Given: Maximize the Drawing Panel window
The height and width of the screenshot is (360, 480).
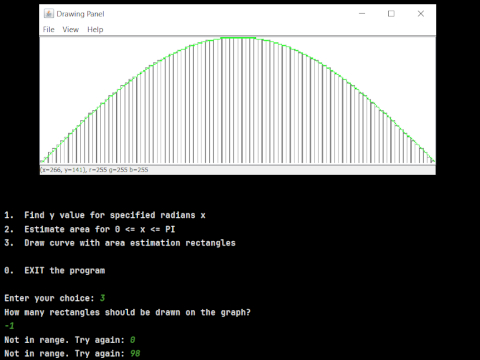Looking at the screenshot, I should (391, 14).
